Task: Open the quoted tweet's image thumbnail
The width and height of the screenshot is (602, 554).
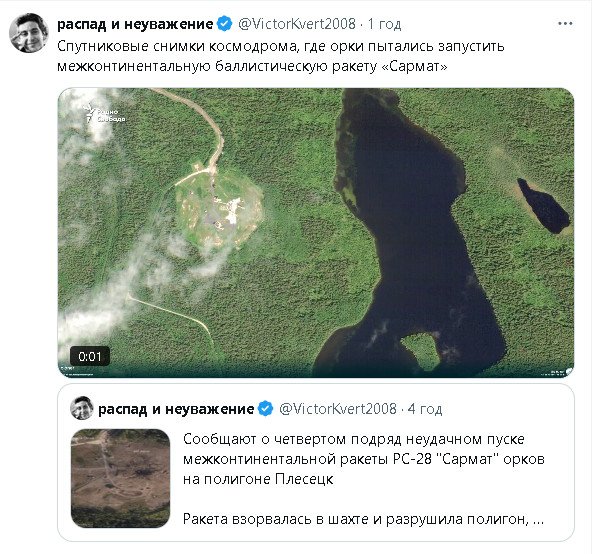Action: (121, 479)
